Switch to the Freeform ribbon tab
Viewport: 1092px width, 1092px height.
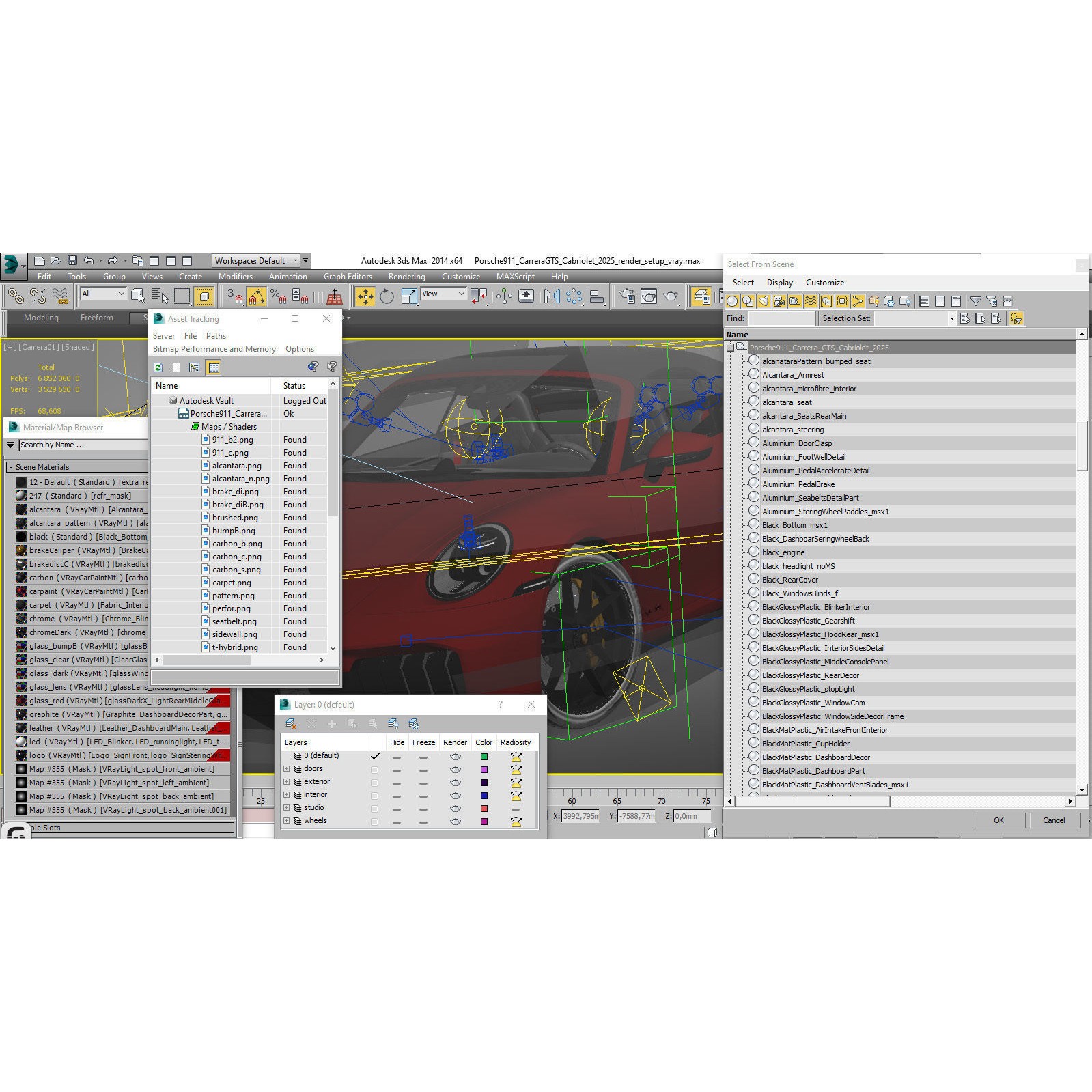point(97,318)
